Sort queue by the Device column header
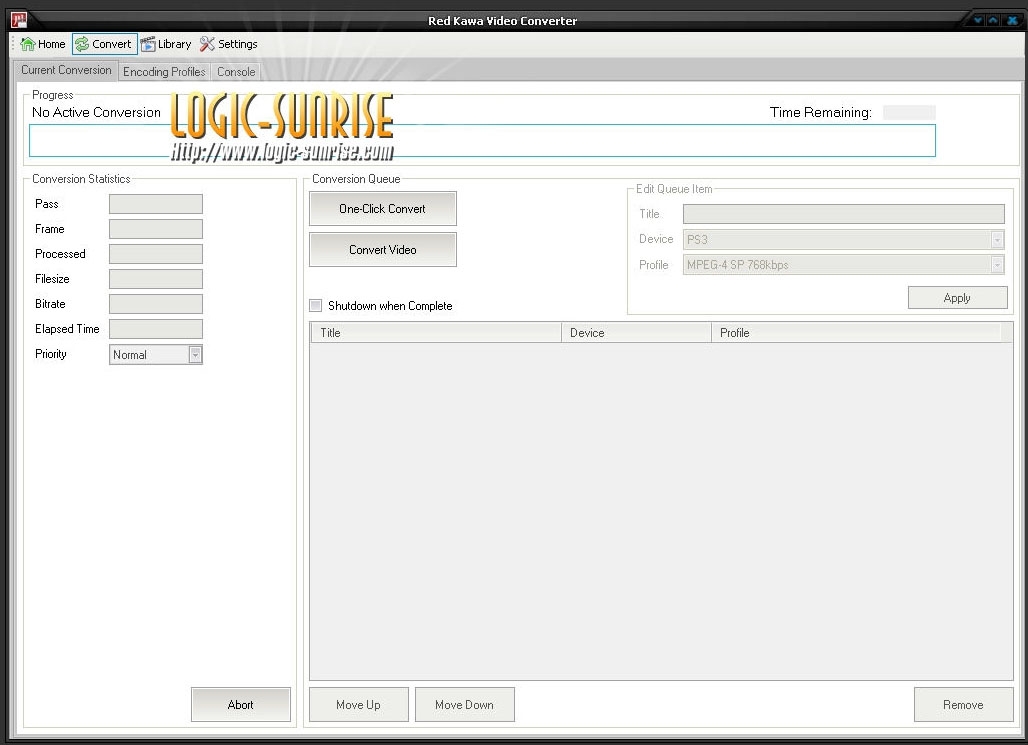The image size is (1028, 745). 637,332
